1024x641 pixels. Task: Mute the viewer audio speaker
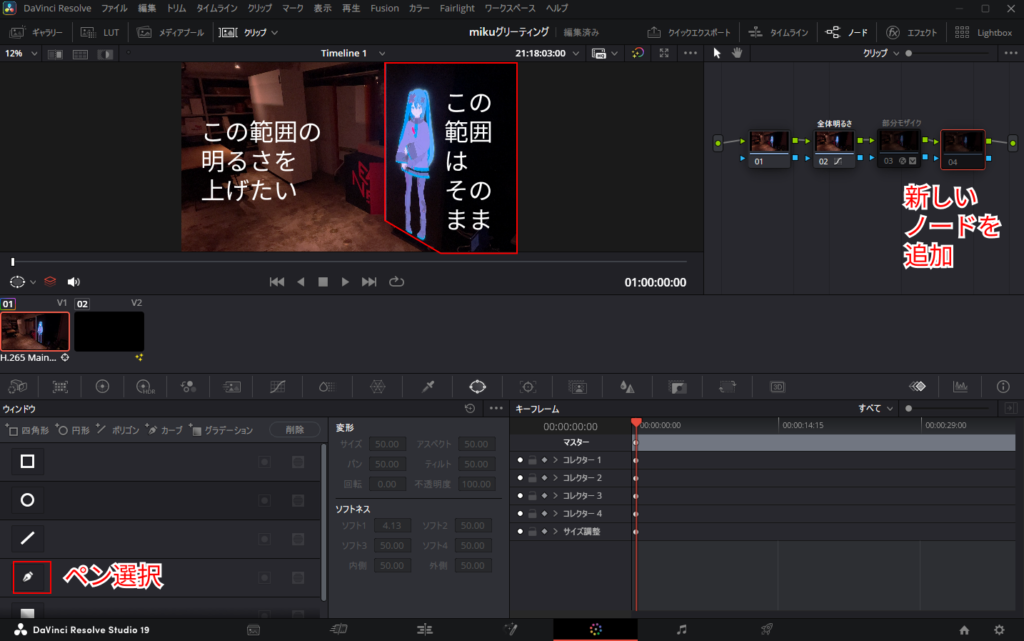[x=73, y=282]
